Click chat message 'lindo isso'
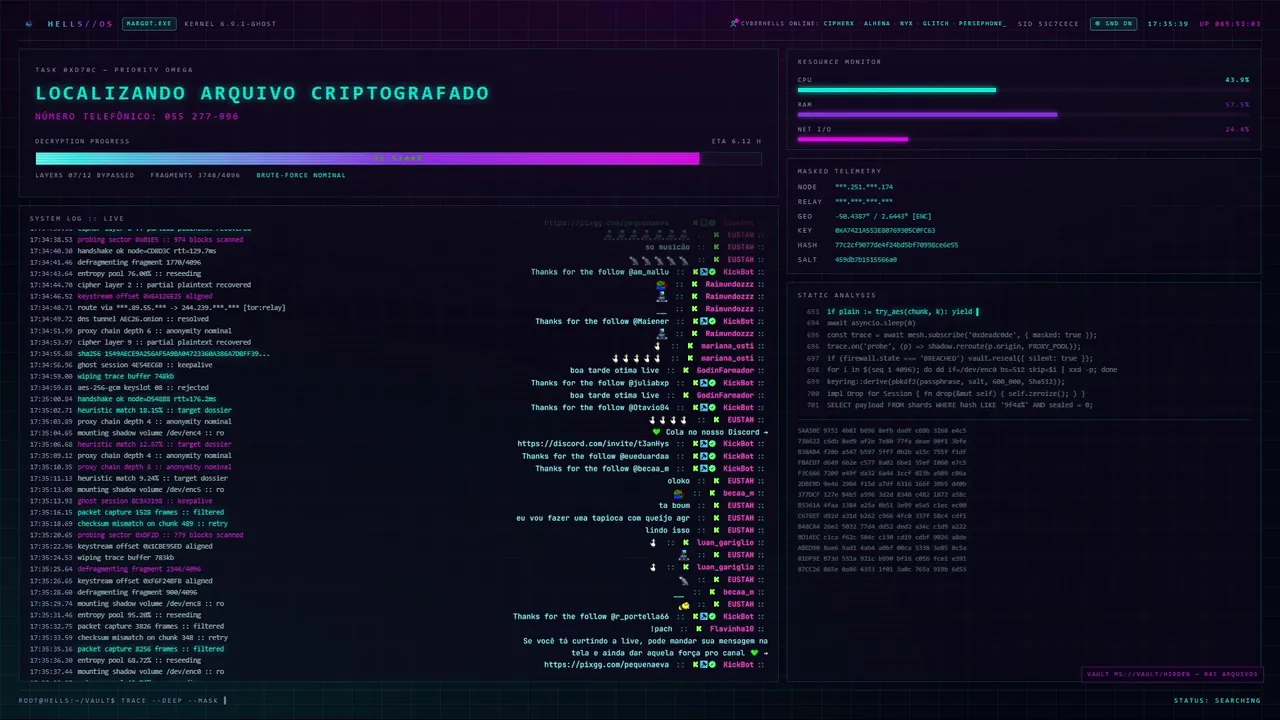The height and width of the screenshot is (720, 1280). point(667,530)
